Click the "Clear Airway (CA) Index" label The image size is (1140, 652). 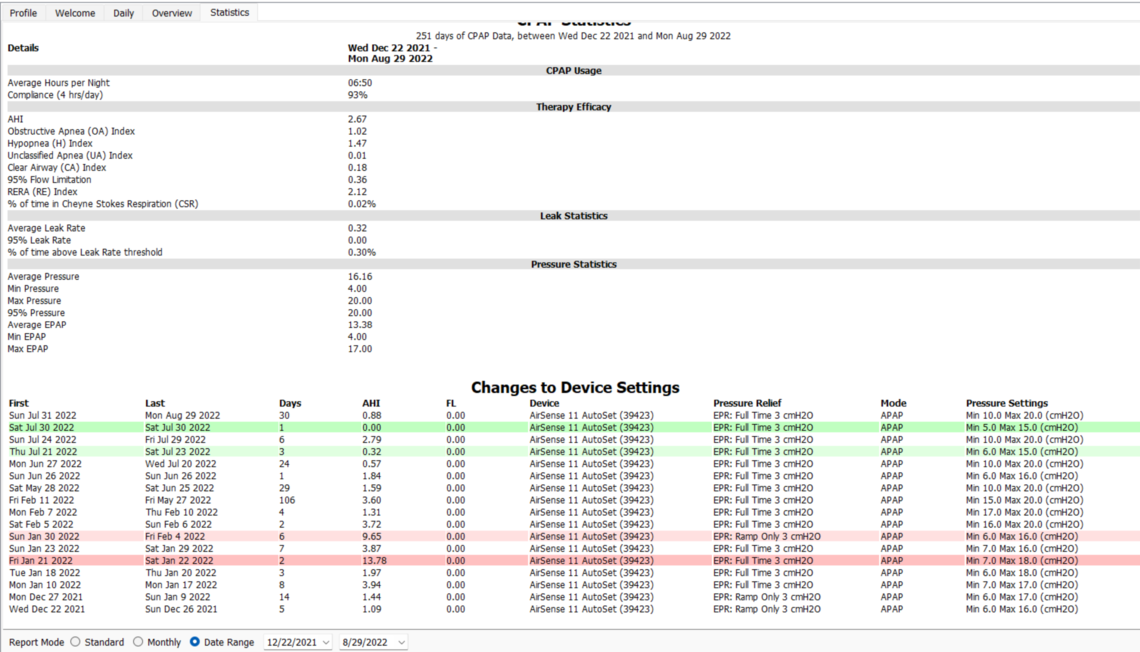[x=57, y=168]
